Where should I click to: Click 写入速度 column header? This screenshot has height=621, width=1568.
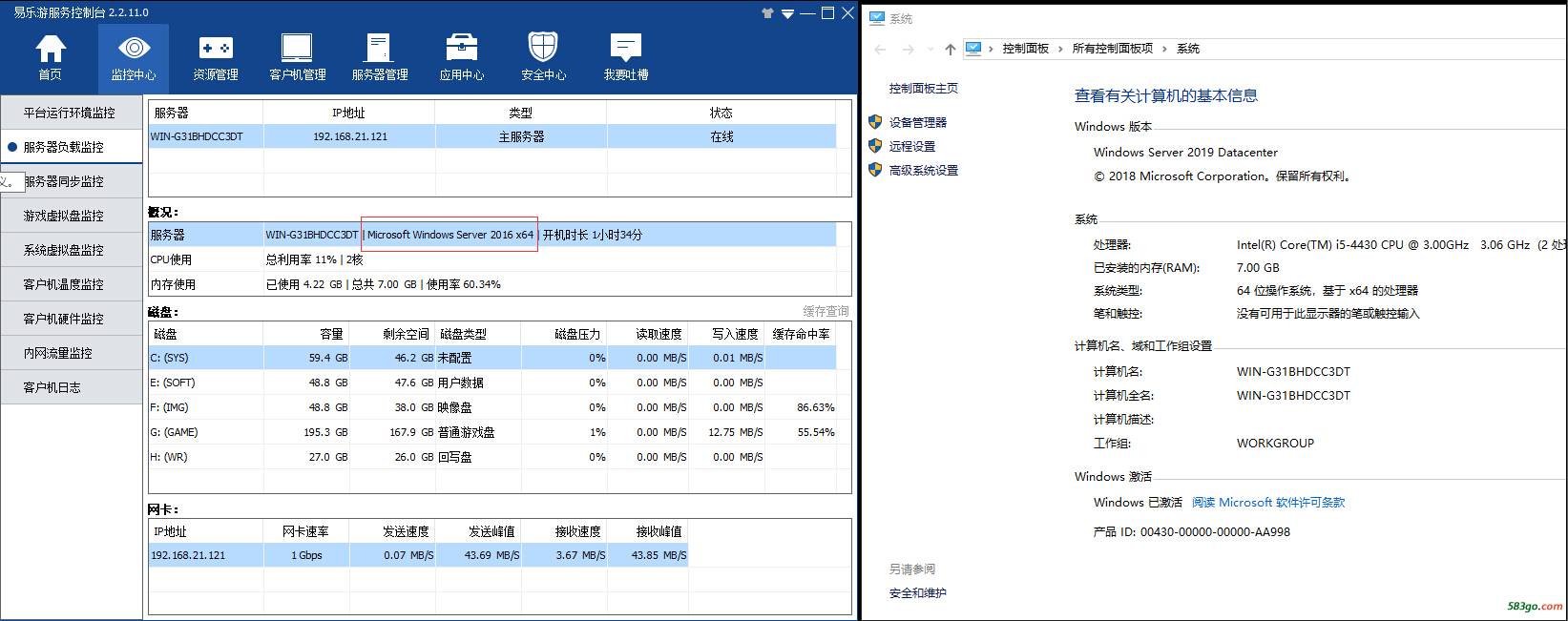tap(726, 334)
